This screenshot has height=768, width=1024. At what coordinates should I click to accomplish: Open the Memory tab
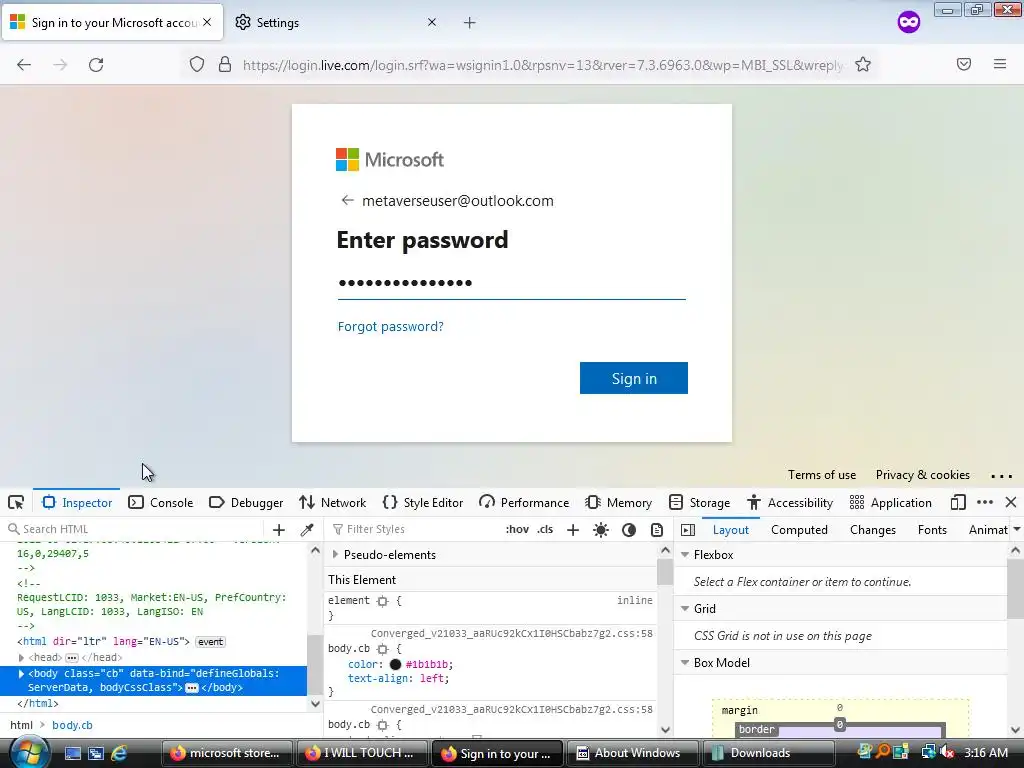tap(618, 502)
